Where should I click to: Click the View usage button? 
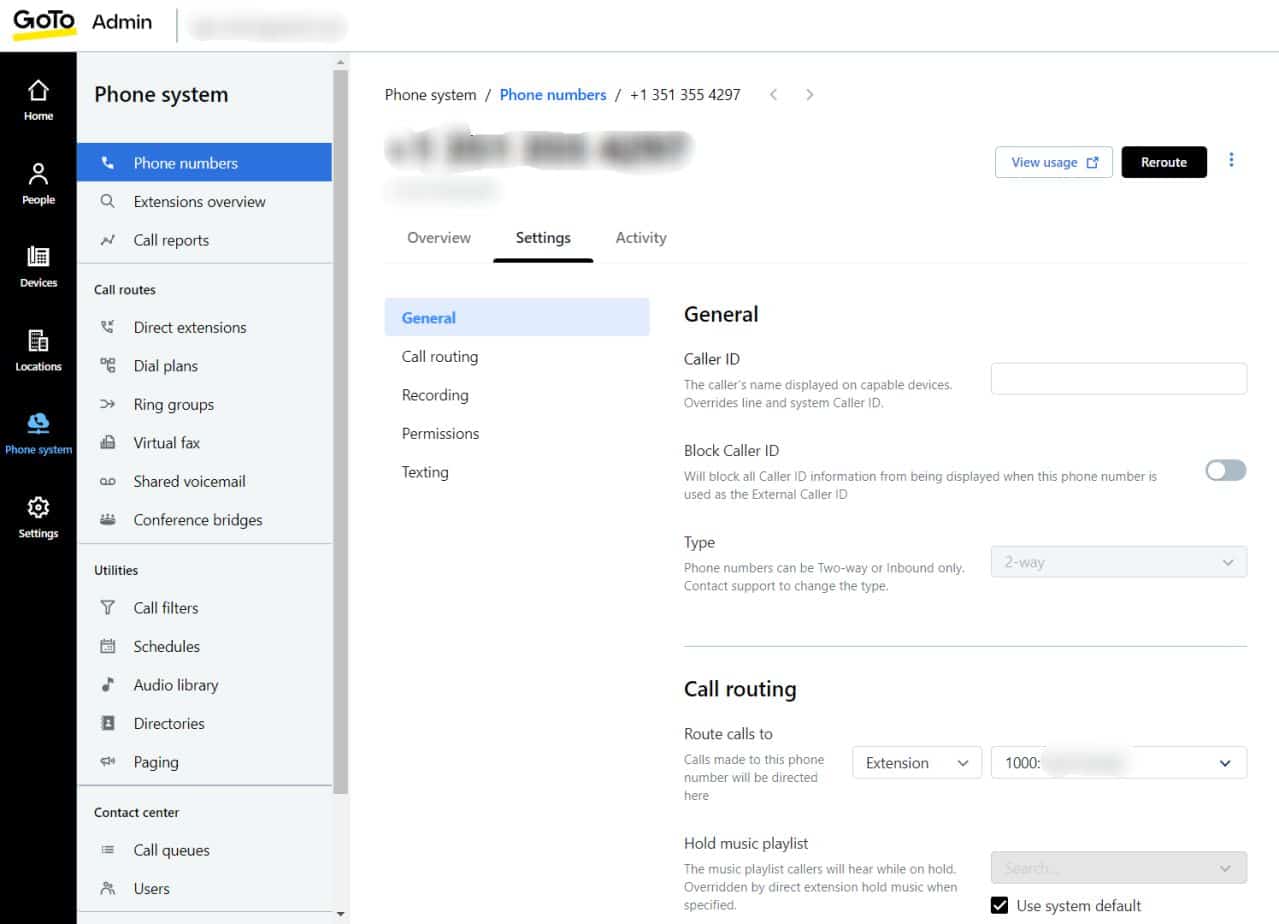tap(1053, 162)
